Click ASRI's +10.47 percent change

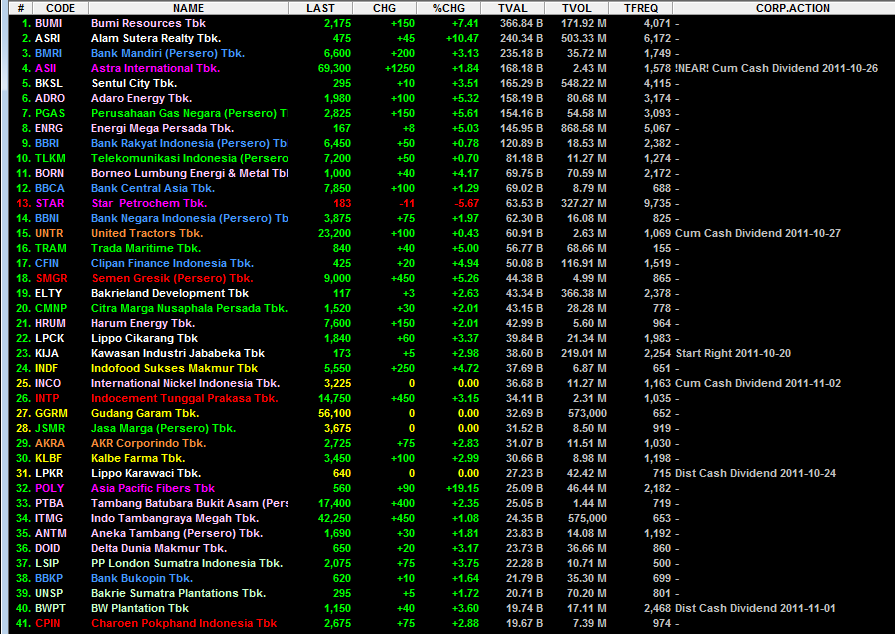(462, 38)
